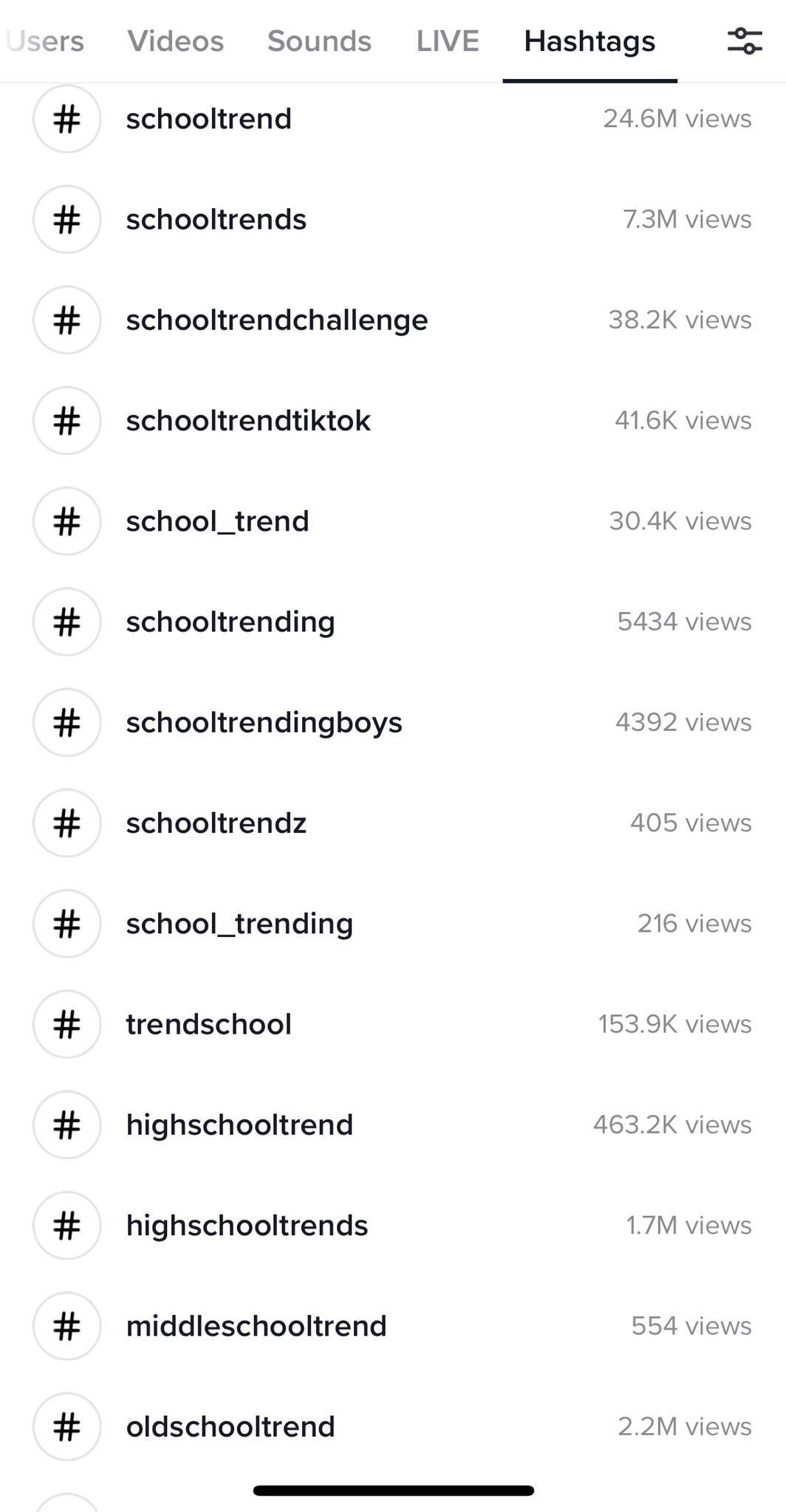Viewport: 786px width, 1512px height.
Task: Click the hashtag icon beside oldschooltrend
Action: coord(66,1427)
